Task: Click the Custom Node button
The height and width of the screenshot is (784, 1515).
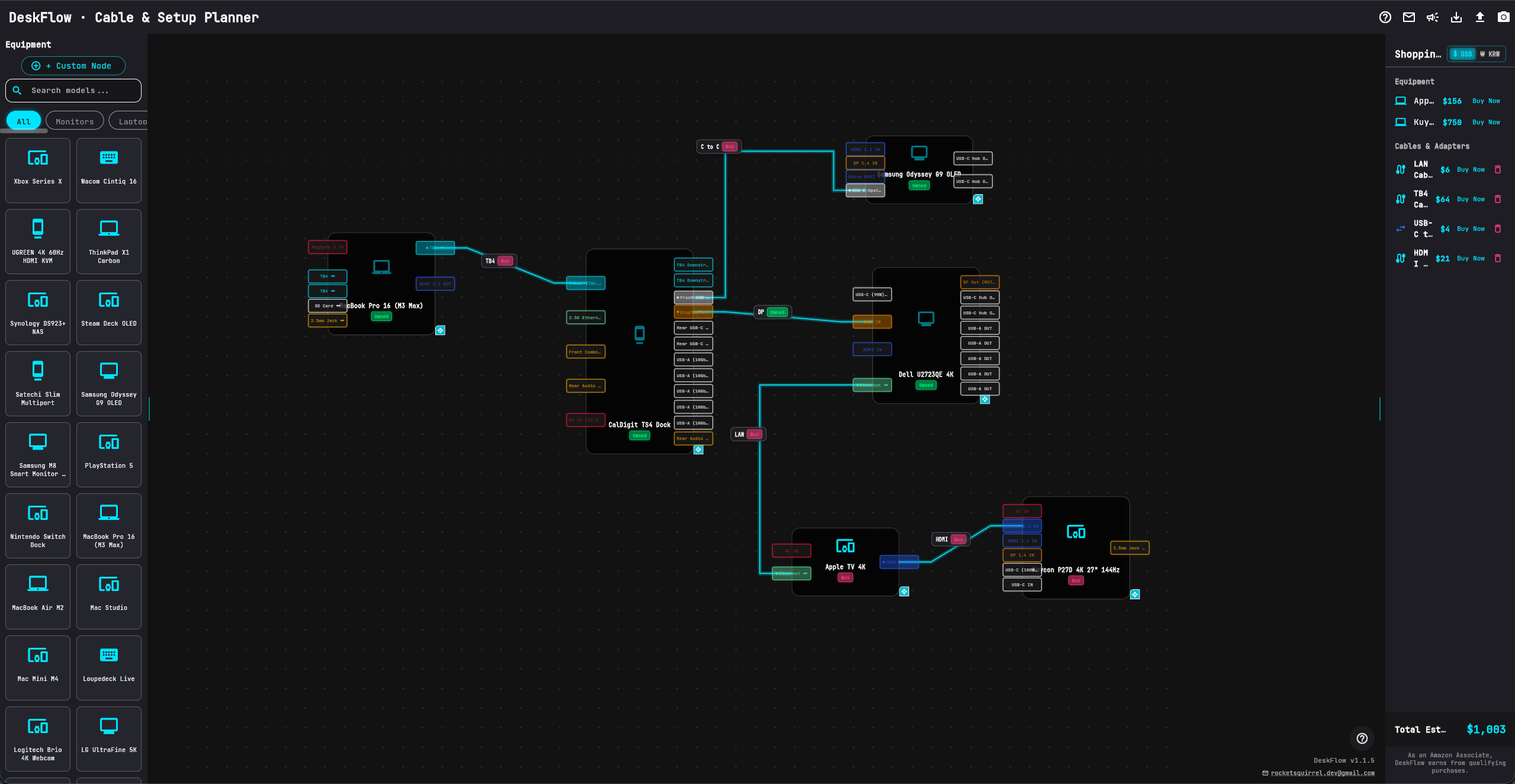Action: click(73, 66)
